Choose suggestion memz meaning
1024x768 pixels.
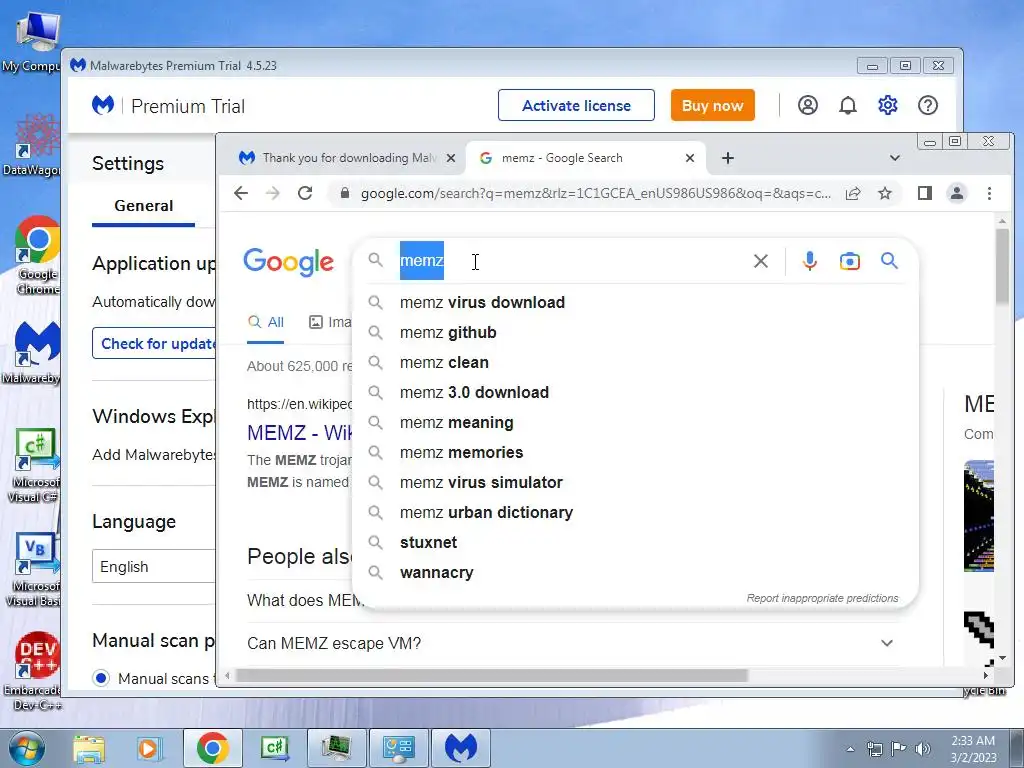click(x=635, y=423)
